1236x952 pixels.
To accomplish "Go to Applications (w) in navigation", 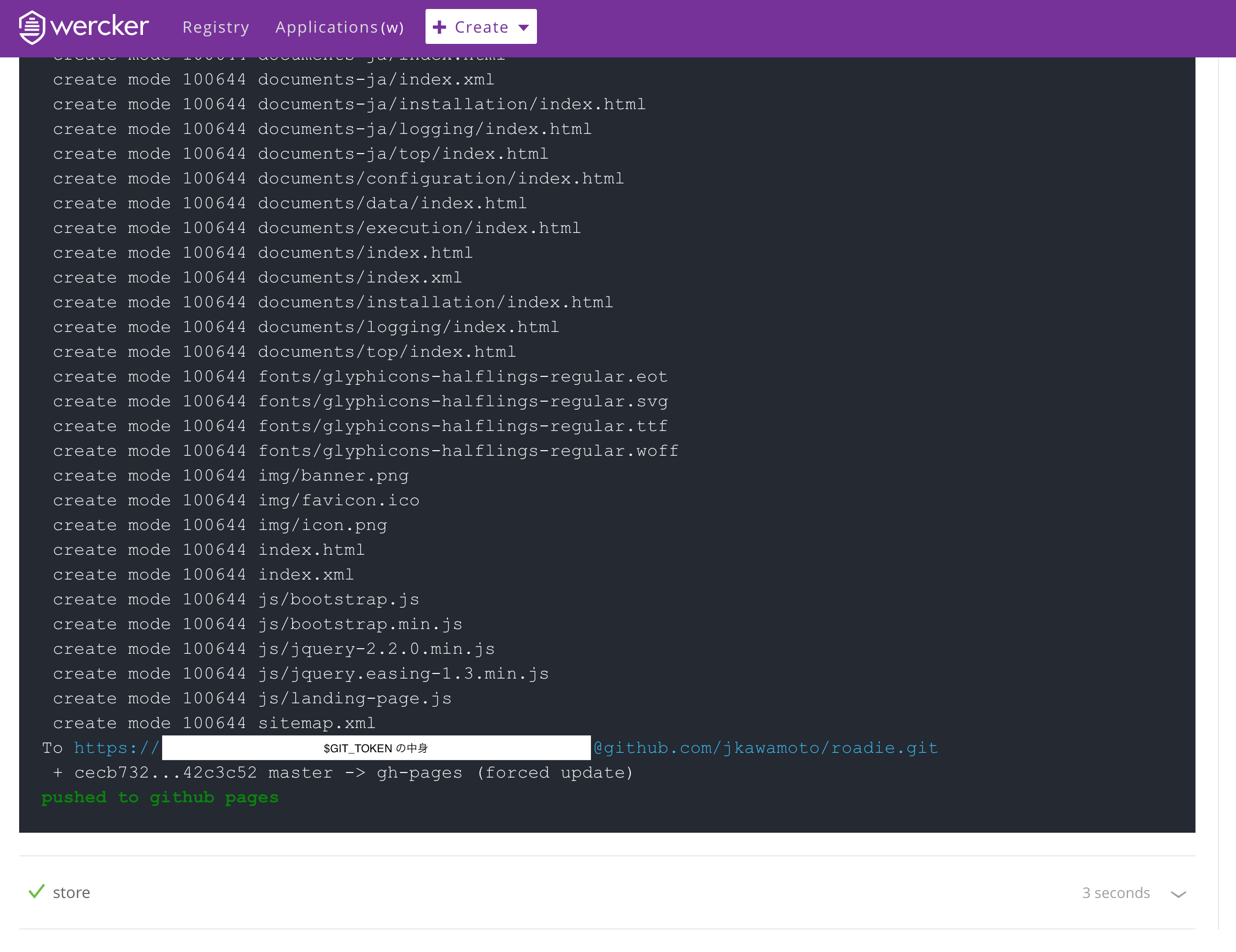I will [339, 27].
